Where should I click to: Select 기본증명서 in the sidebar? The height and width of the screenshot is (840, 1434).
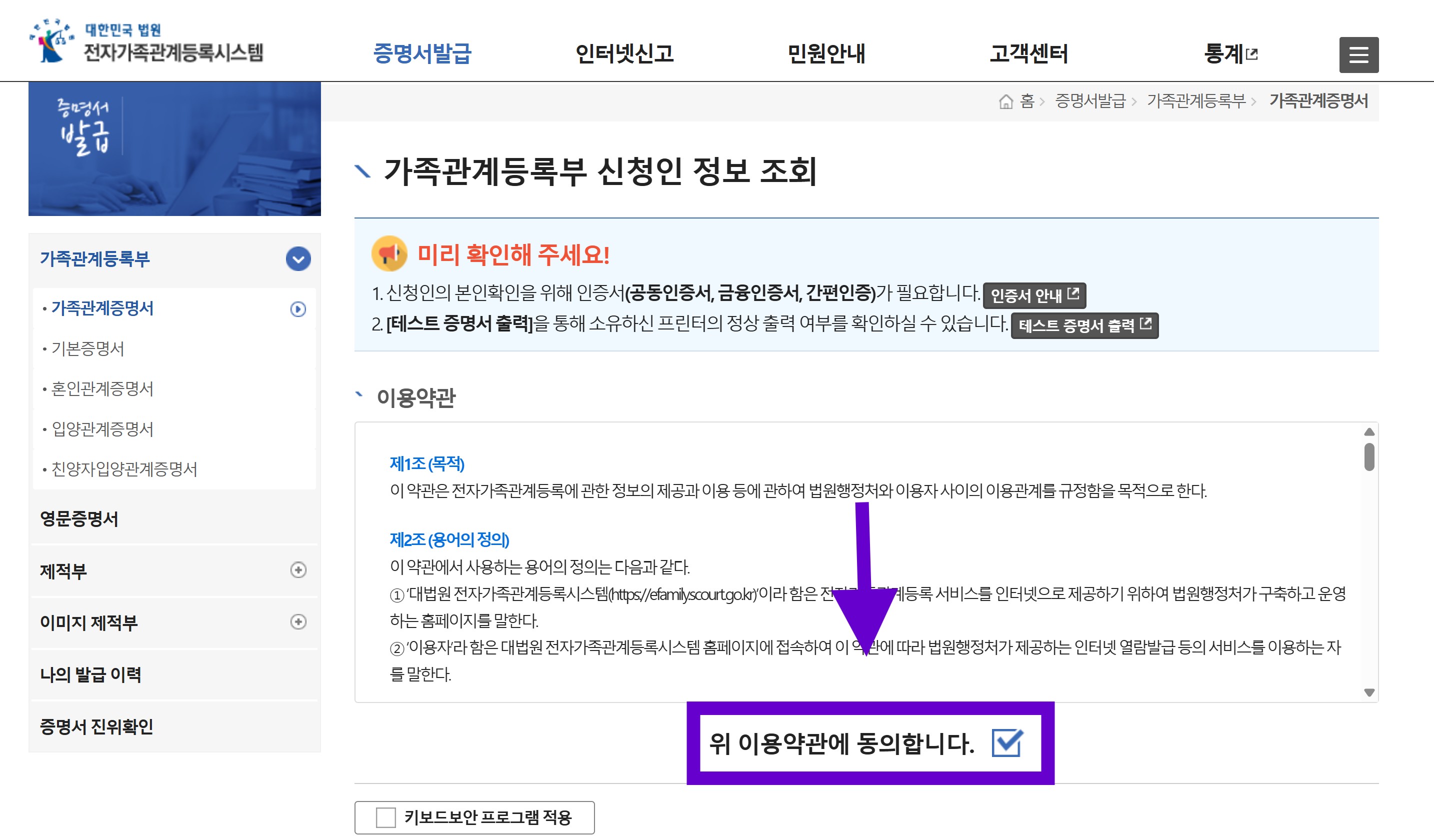click(87, 348)
